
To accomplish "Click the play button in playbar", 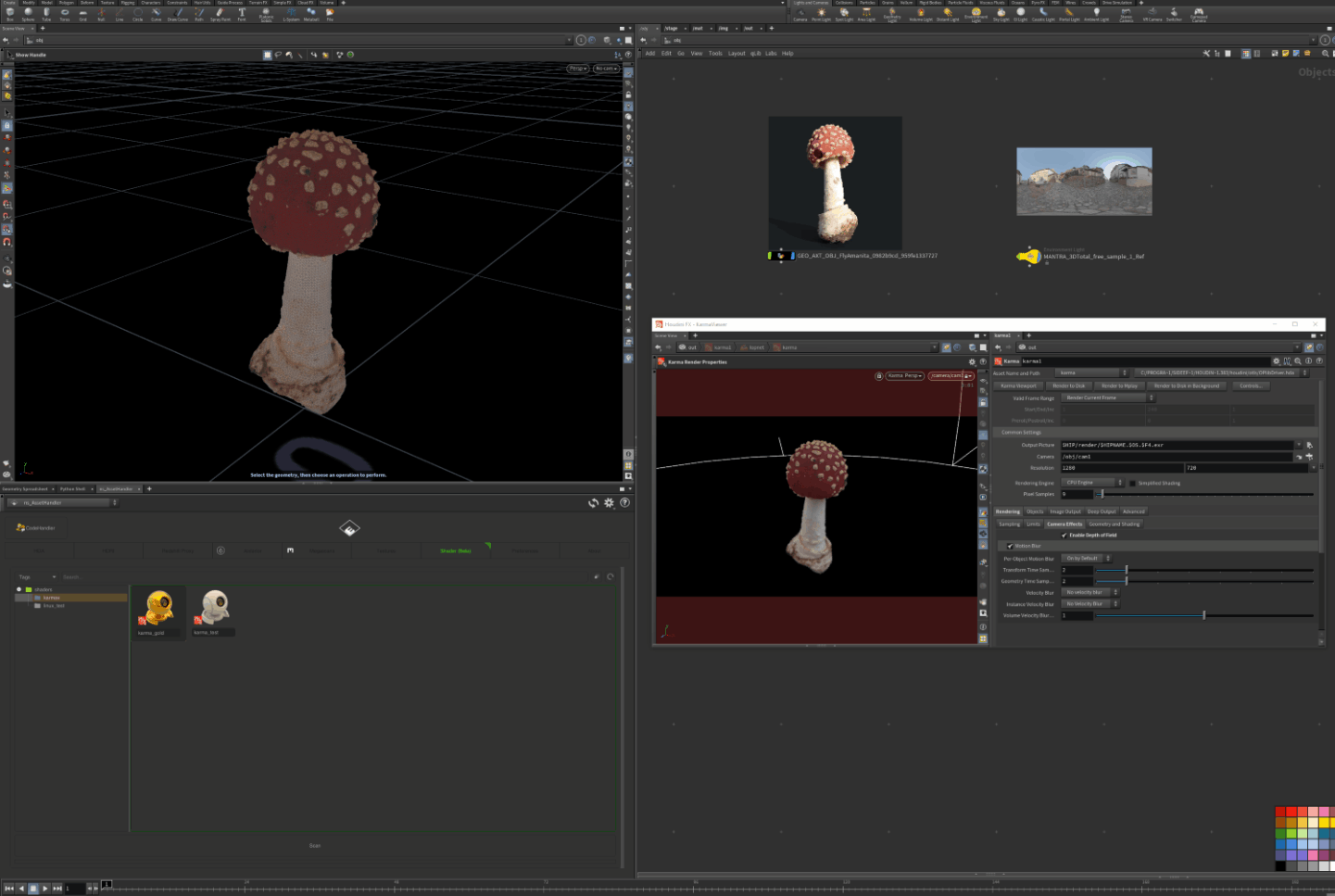I will pyautogui.click(x=45, y=889).
